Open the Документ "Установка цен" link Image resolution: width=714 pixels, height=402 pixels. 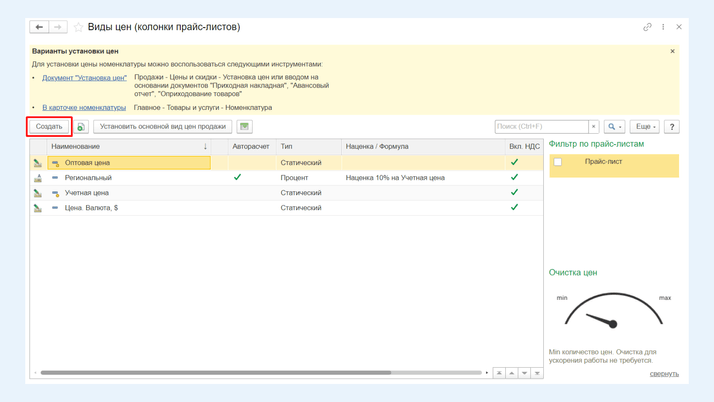[84, 77]
